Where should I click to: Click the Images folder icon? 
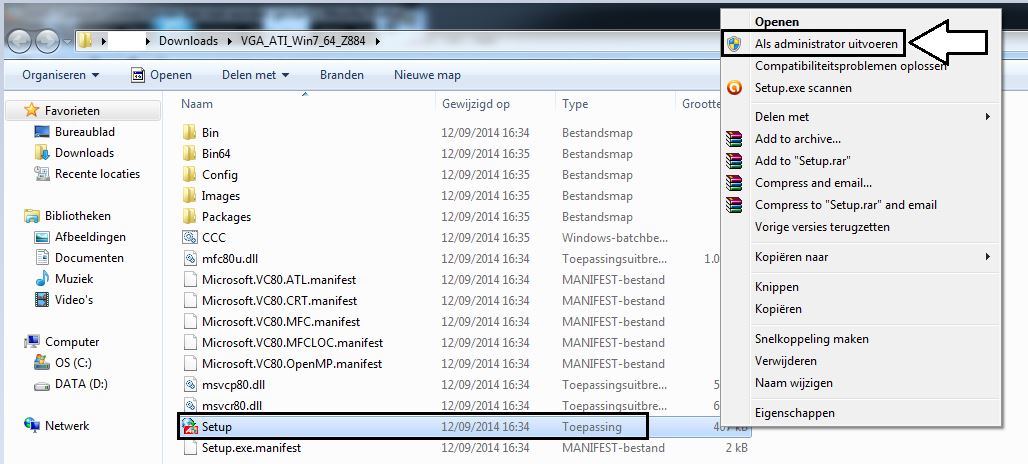(189, 195)
